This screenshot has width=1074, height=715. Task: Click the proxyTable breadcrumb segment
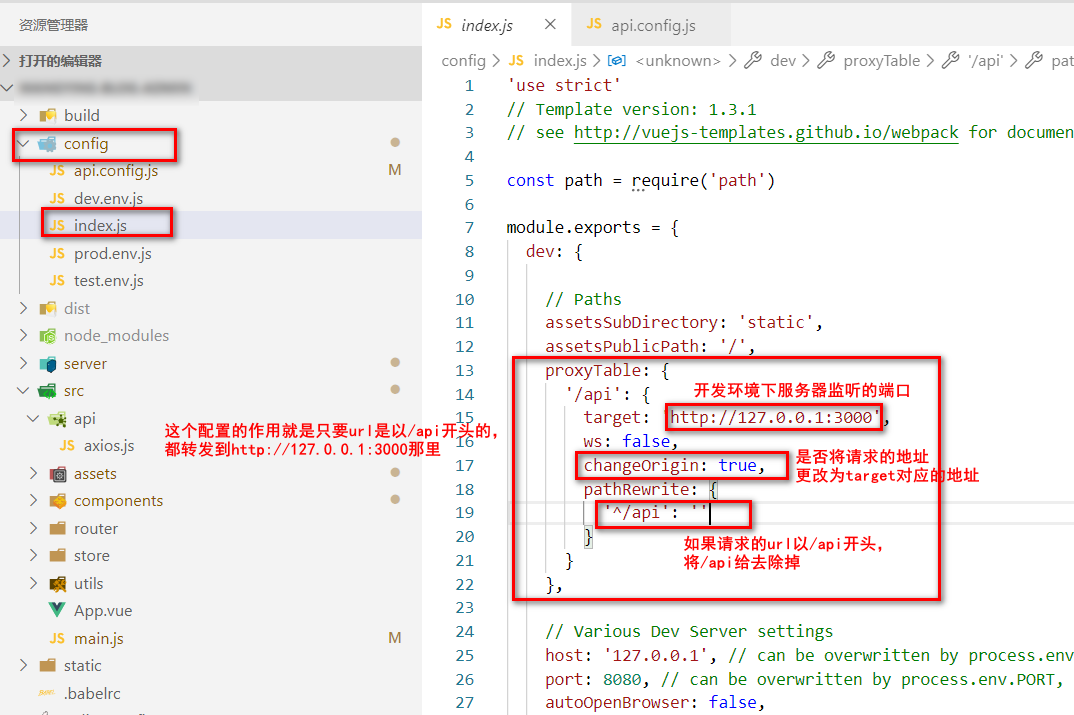click(x=882, y=60)
